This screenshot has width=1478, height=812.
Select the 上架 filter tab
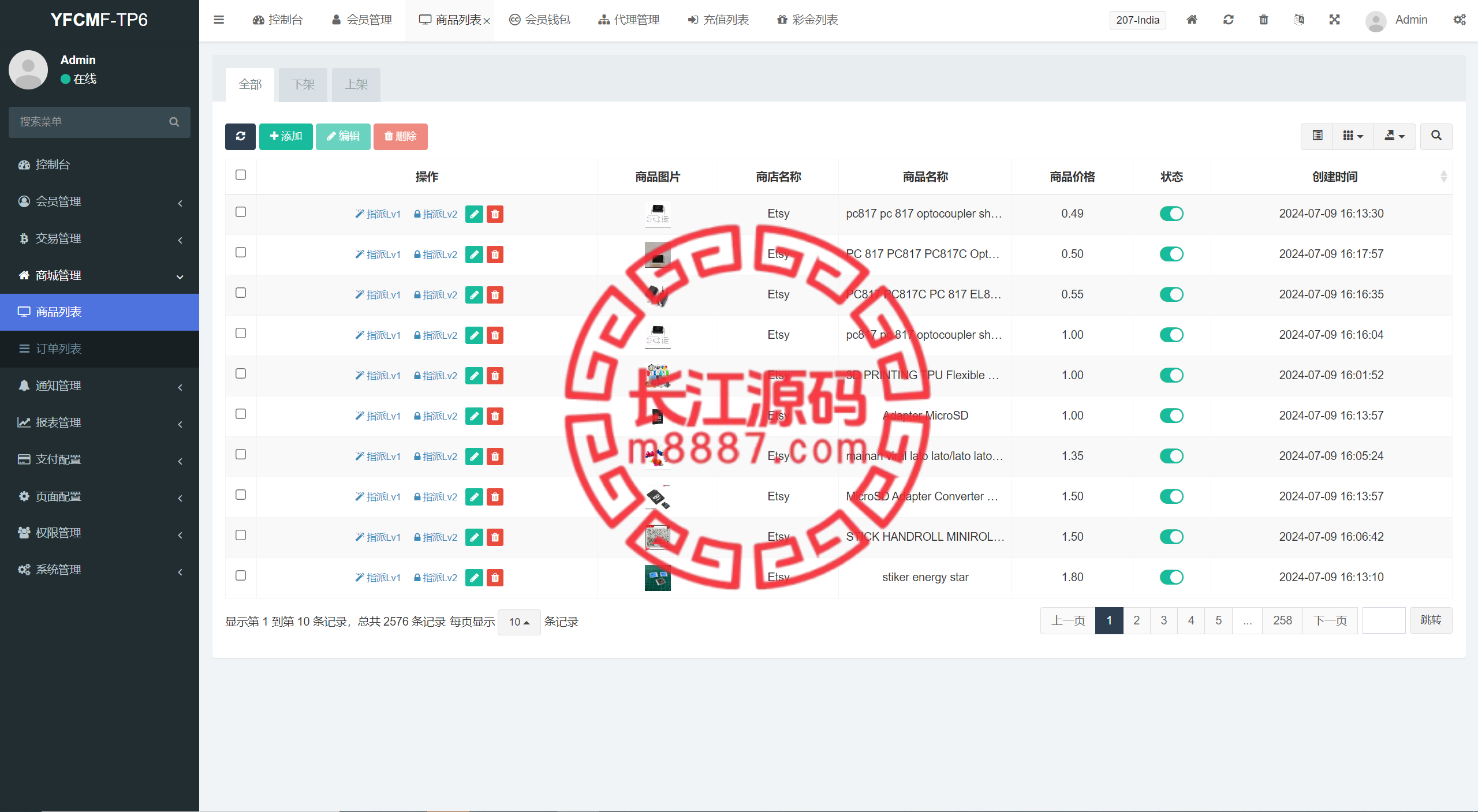356,85
